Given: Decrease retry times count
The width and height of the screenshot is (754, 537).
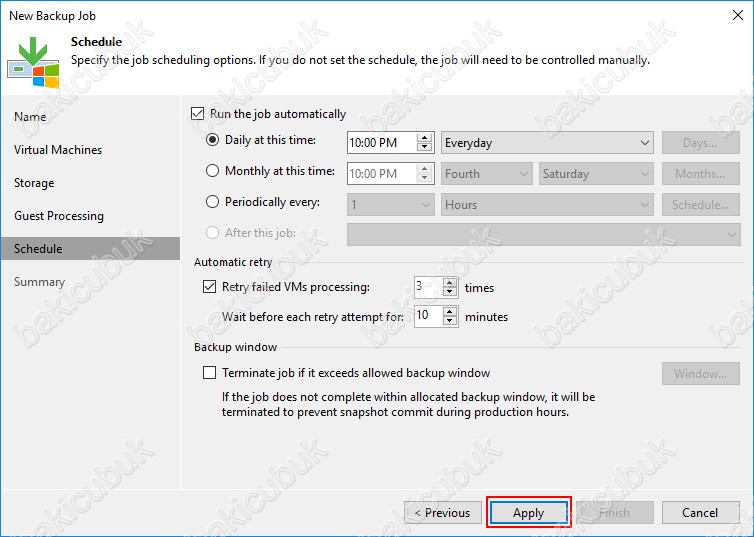Looking at the screenshot, I should point(450,292).
